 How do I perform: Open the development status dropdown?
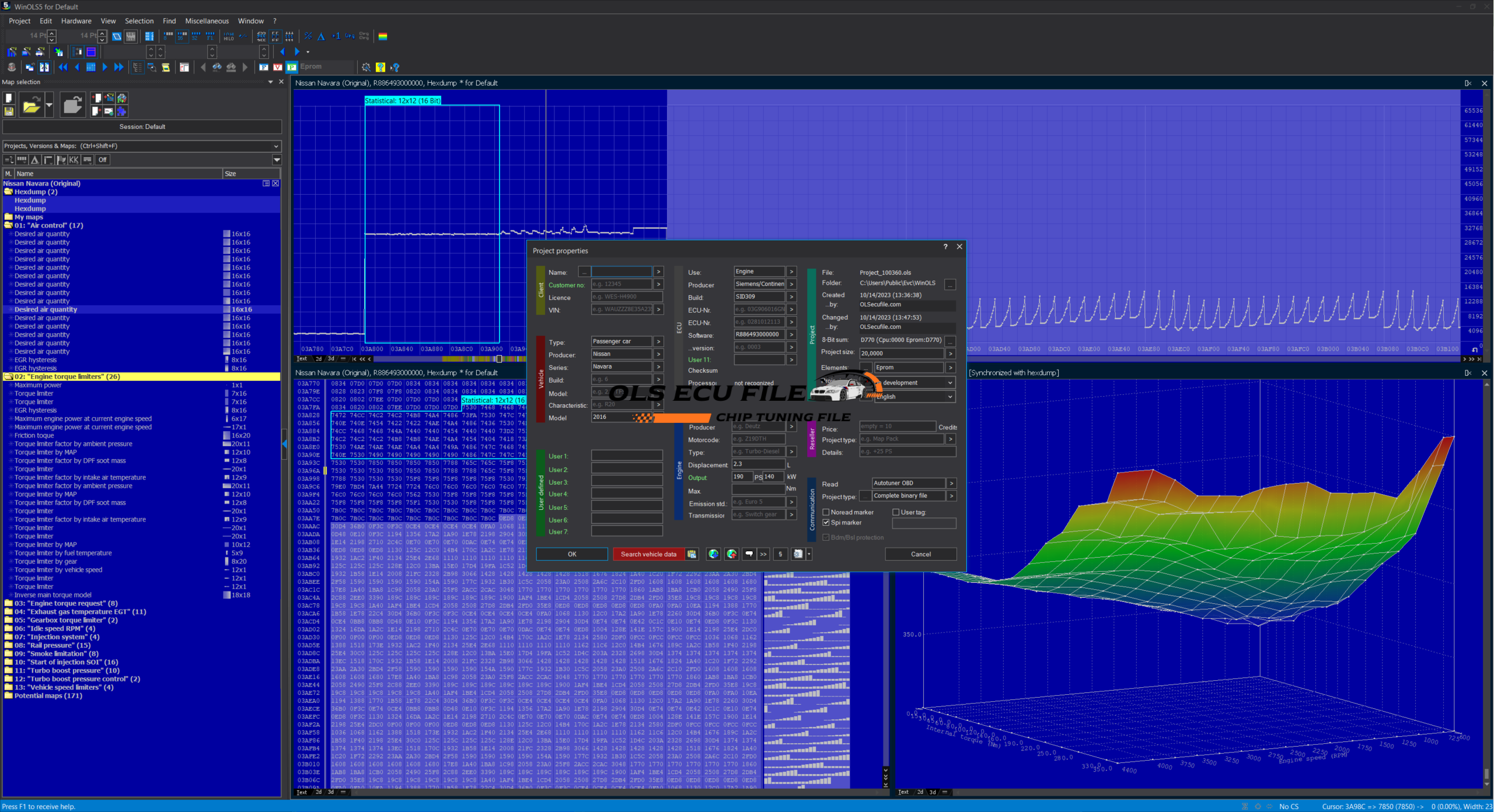click(x=950, y=383)
